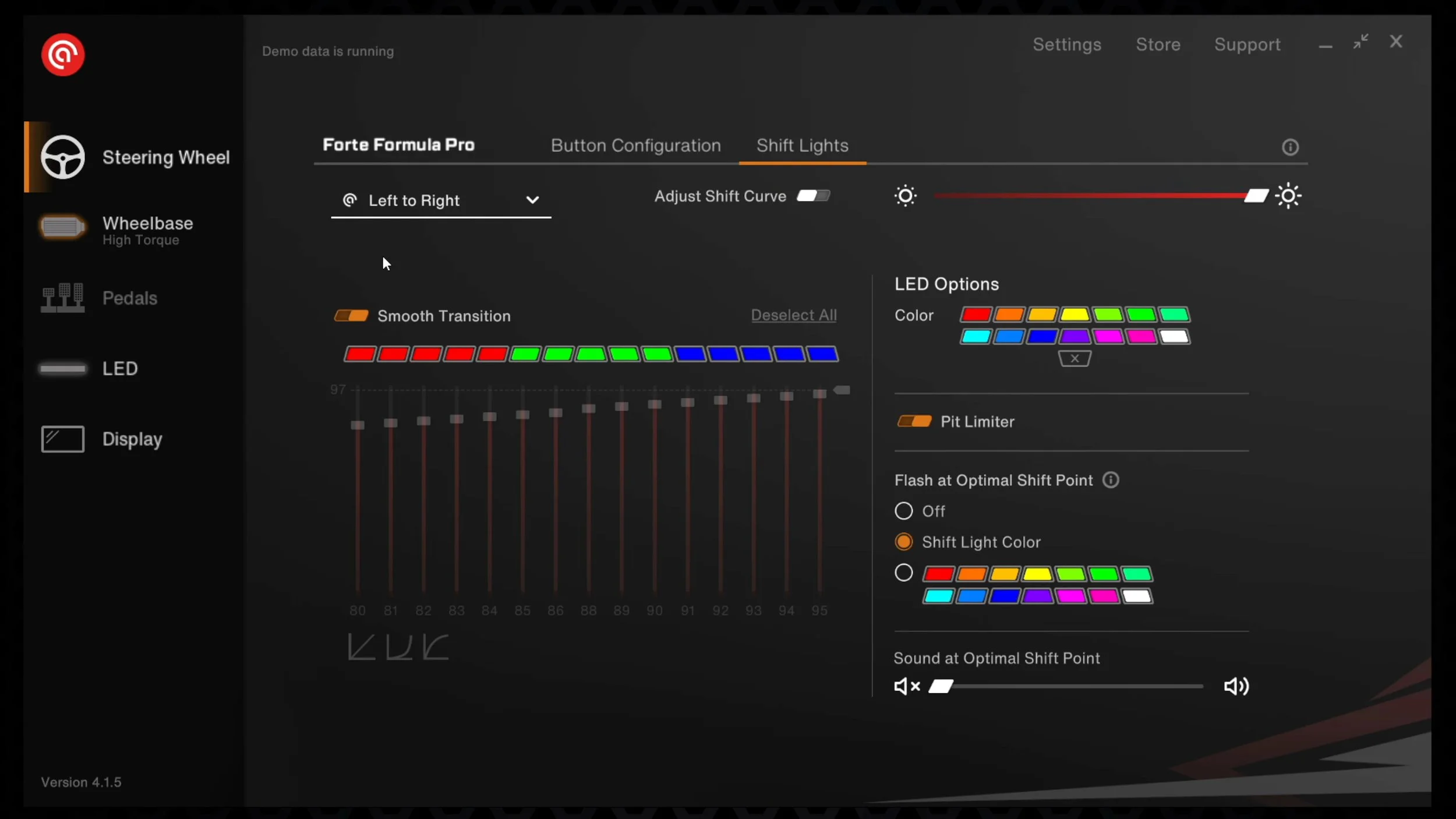
Task: Click the info icon beside Shift Lights tab
Action: (1290, 147)
